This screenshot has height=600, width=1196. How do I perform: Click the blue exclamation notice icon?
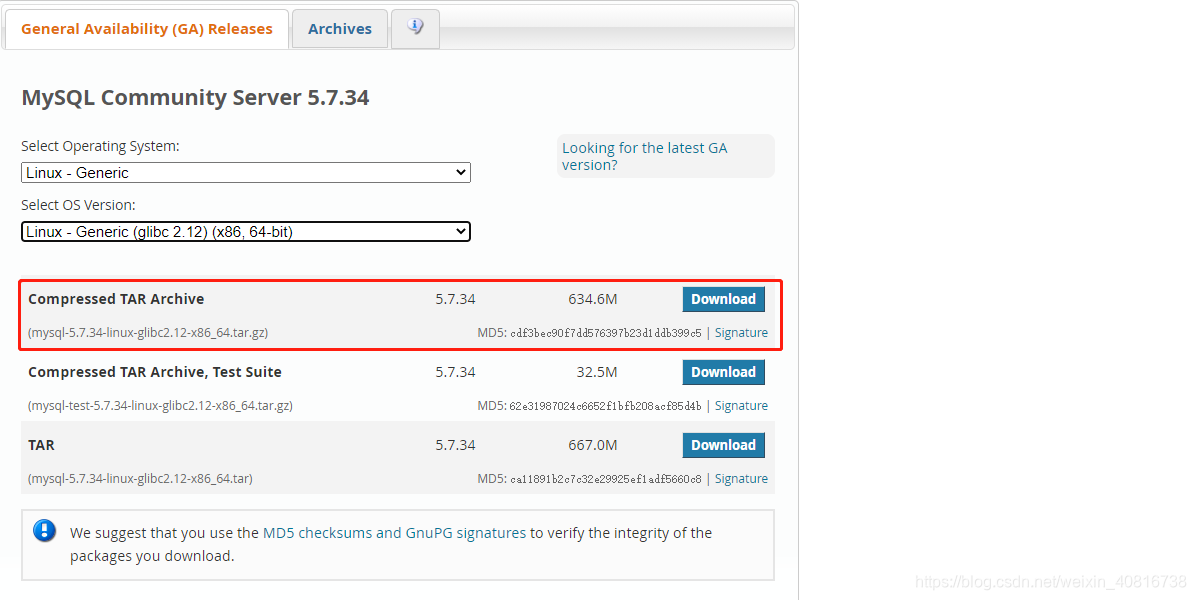click(45, 530)
